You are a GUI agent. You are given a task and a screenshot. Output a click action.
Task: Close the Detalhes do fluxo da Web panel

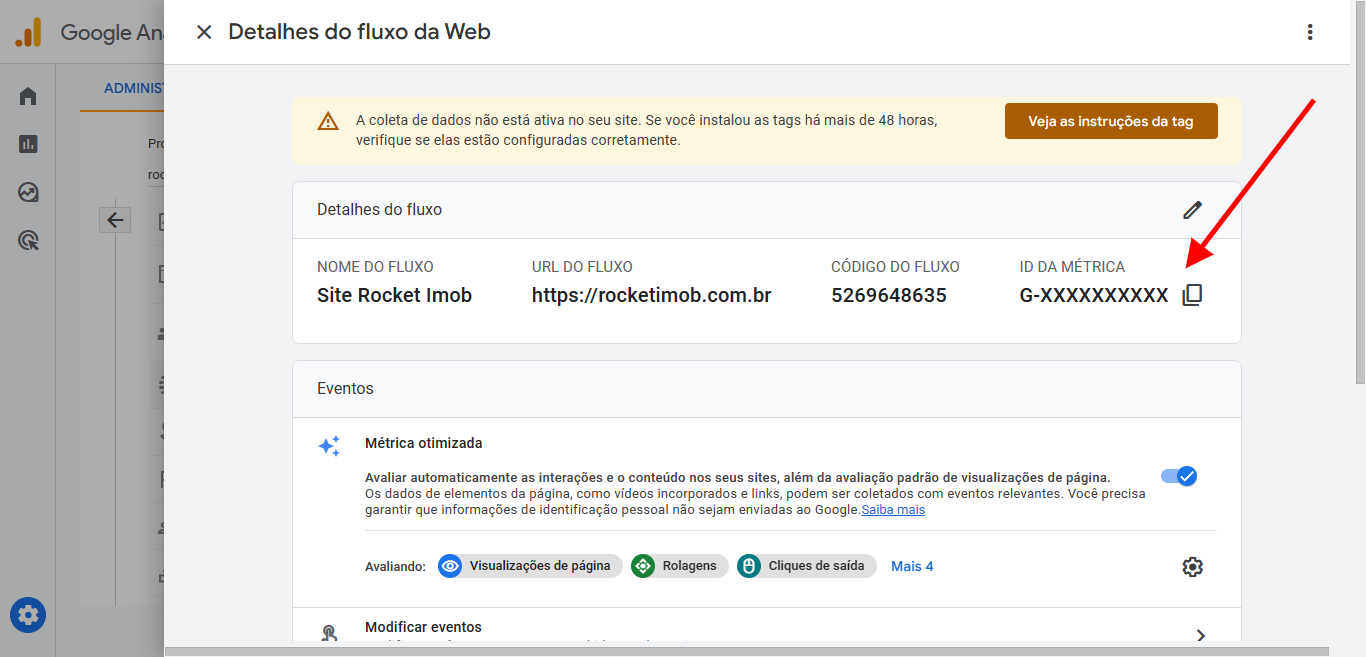click(204, 32)
